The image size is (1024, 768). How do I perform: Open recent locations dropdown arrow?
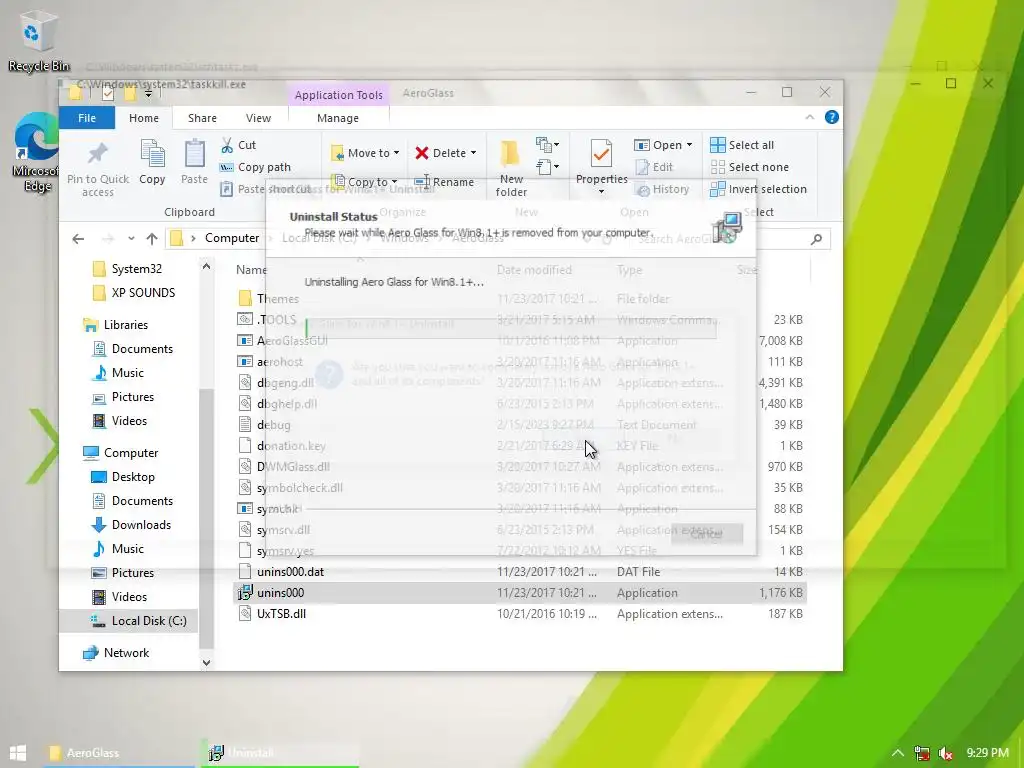[131, 238]
